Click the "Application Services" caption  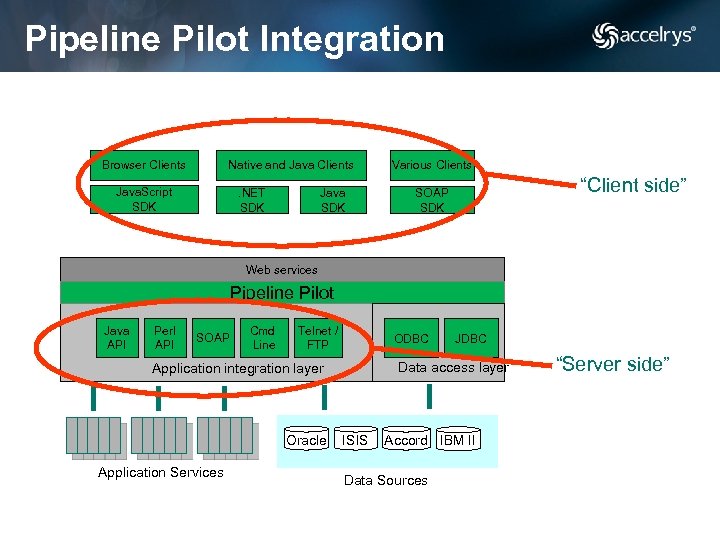(x=161, y=472)
